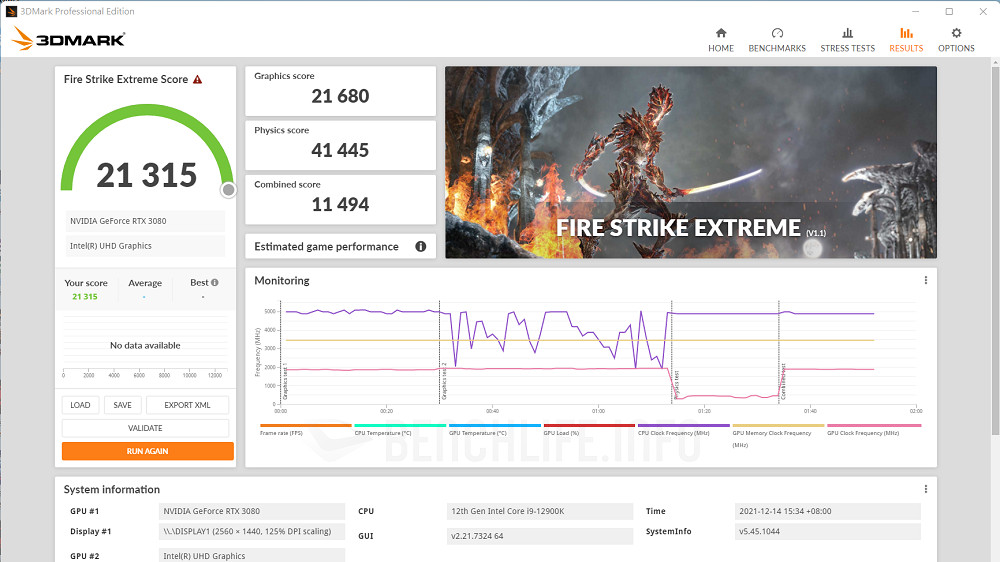This screenshot has height=562, width=1000.
Task: Click the Combined score card
Action: (x=341, y=199)
